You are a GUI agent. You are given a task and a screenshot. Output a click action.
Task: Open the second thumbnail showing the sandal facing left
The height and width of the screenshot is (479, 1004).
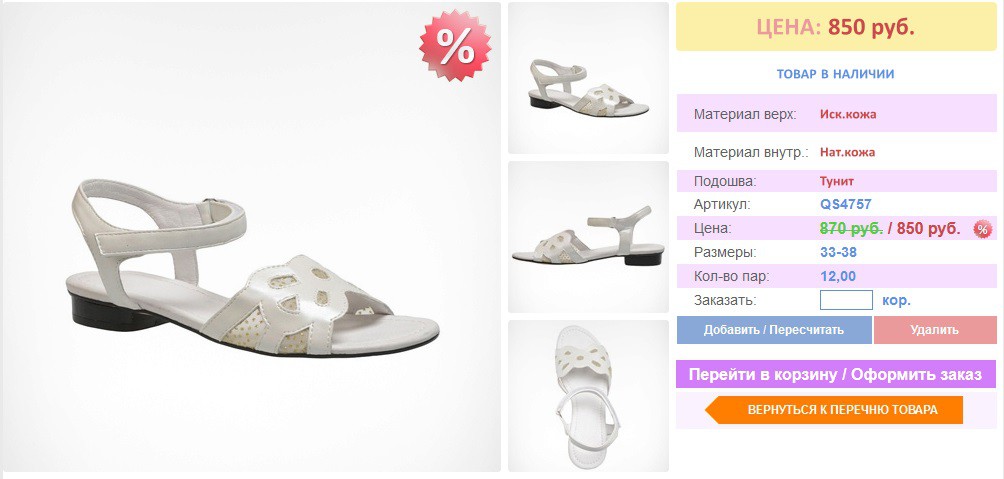[x=588, y=237]
